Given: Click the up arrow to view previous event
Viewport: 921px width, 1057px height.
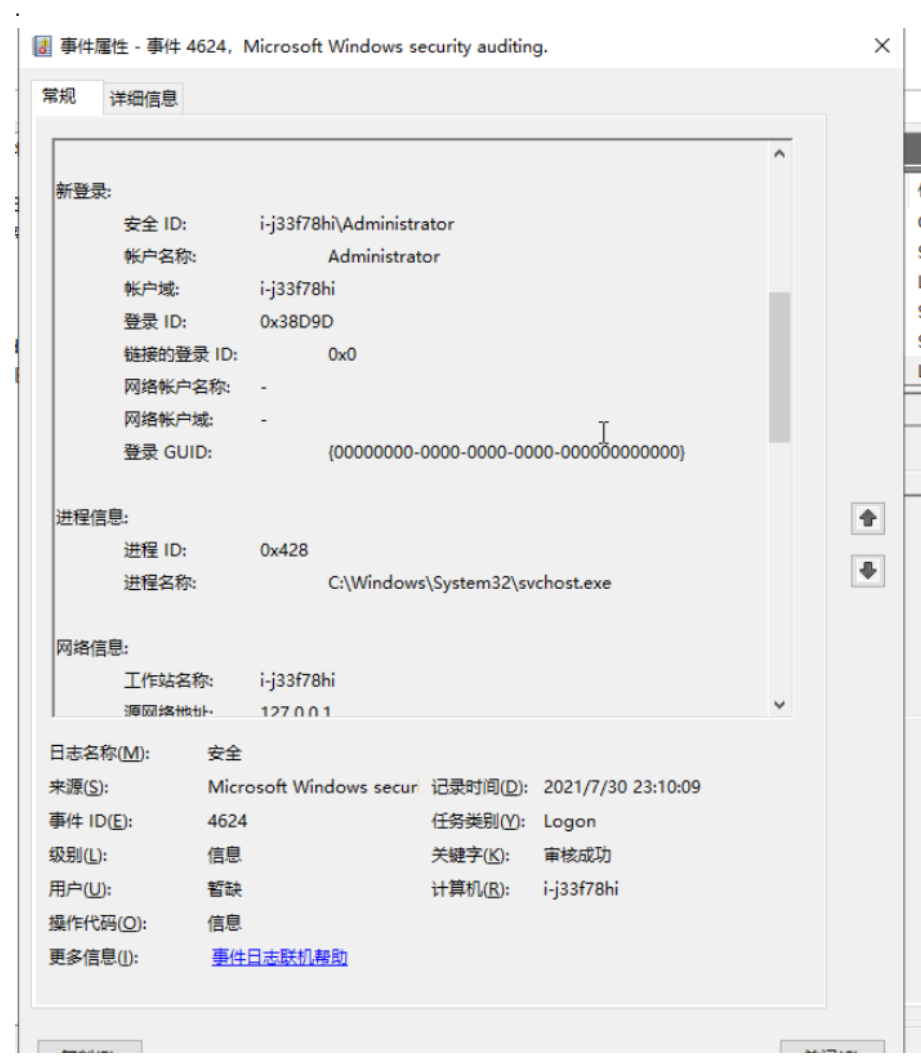Looking at the screenshot, I should (x=867, y=518).
